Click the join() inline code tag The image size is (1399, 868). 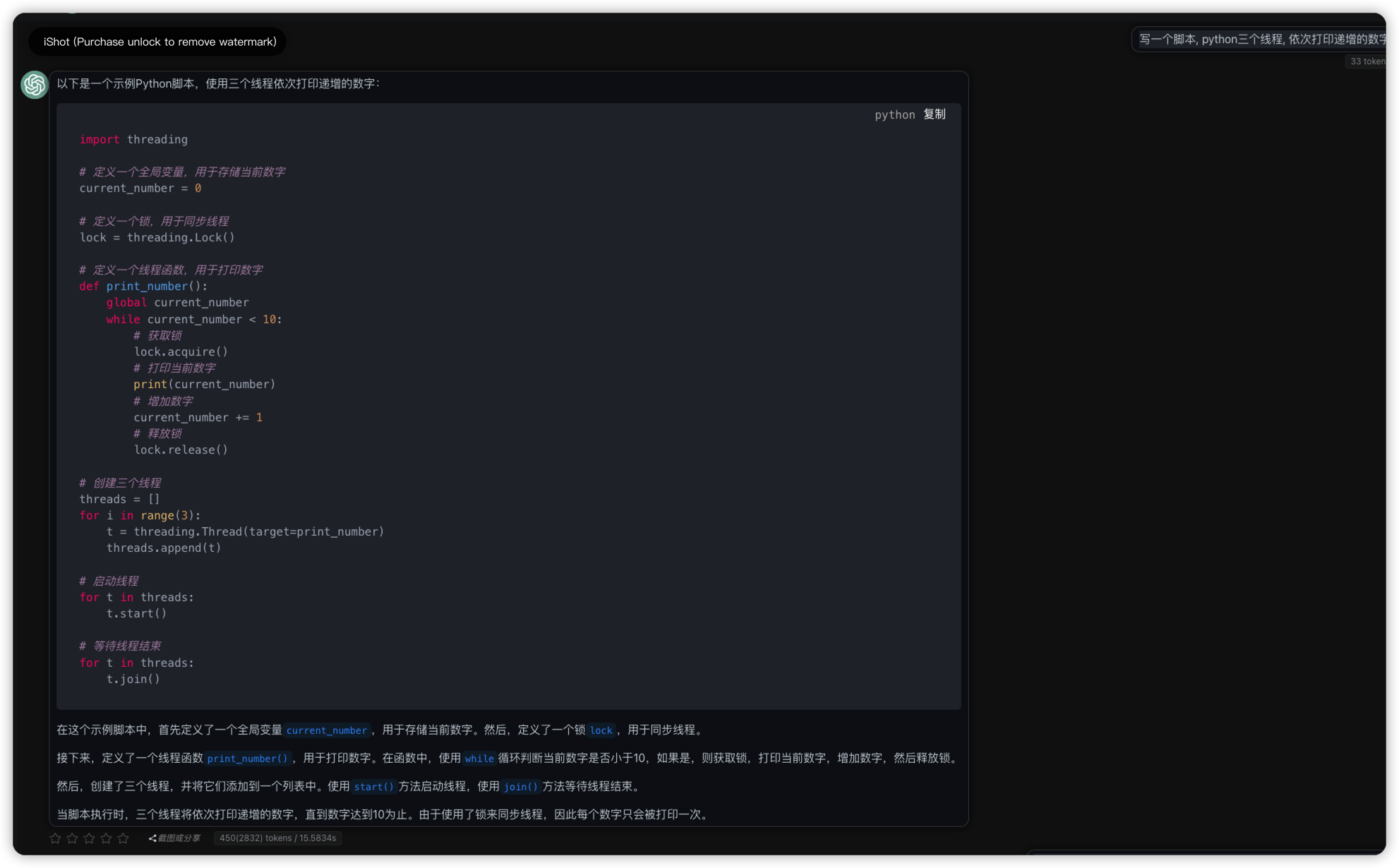[520, 787]
